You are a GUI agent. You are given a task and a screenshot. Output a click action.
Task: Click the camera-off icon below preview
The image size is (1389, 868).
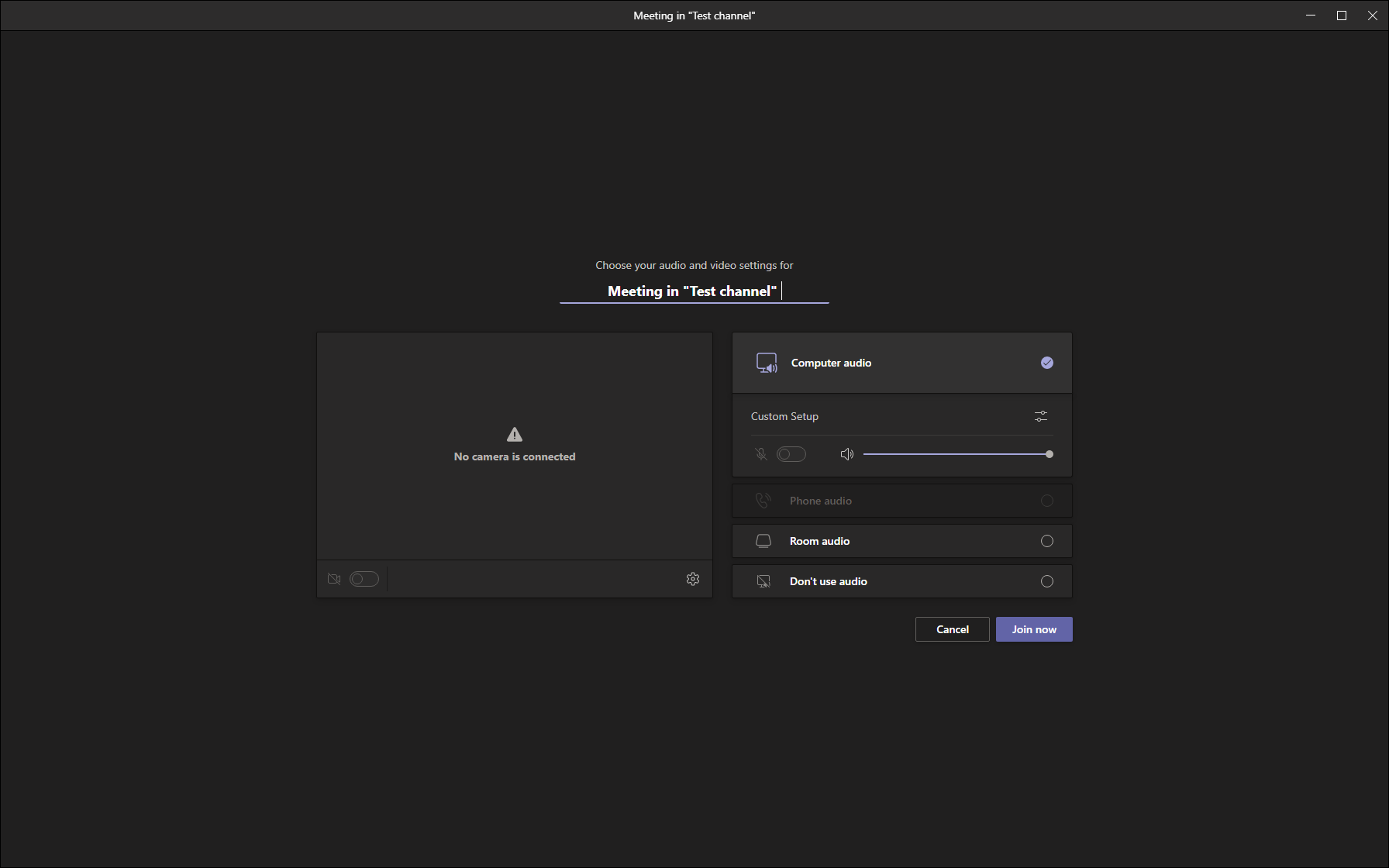point(334,579)
